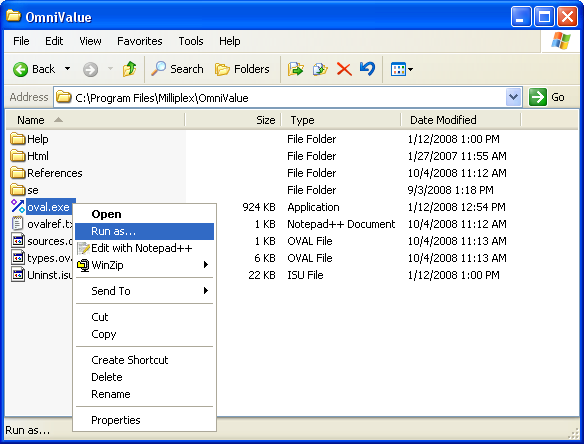Open the File menu
Viewport: 584px width, 444px height.
point(21,41)
